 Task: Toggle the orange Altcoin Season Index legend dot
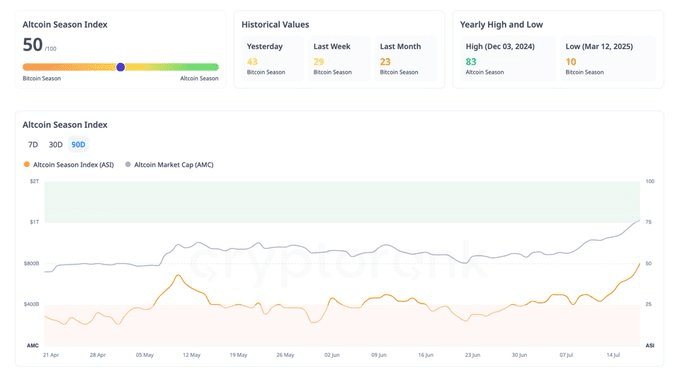coord(27,164)
